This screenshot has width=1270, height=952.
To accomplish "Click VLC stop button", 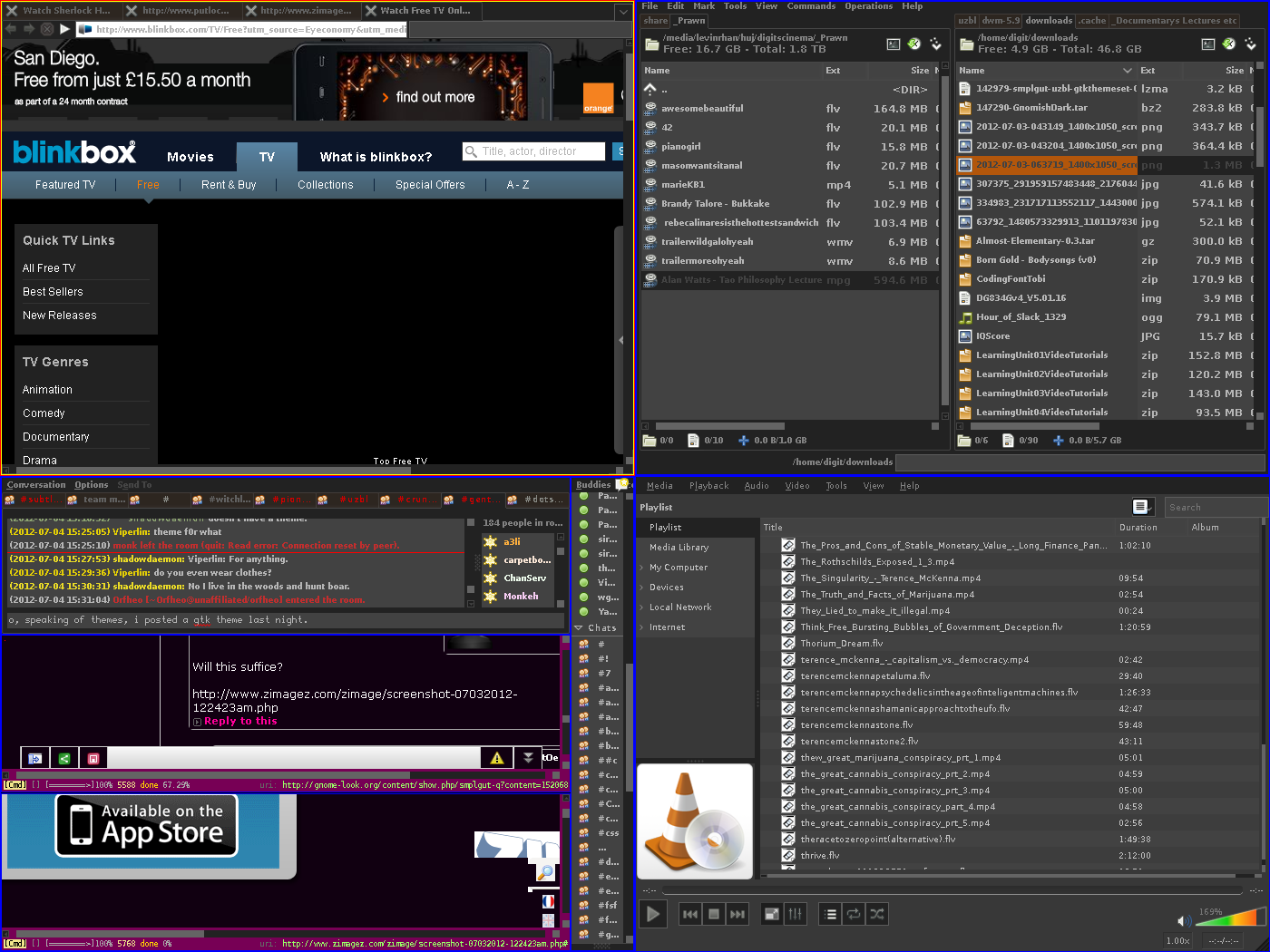I will [x=714, y=914].
